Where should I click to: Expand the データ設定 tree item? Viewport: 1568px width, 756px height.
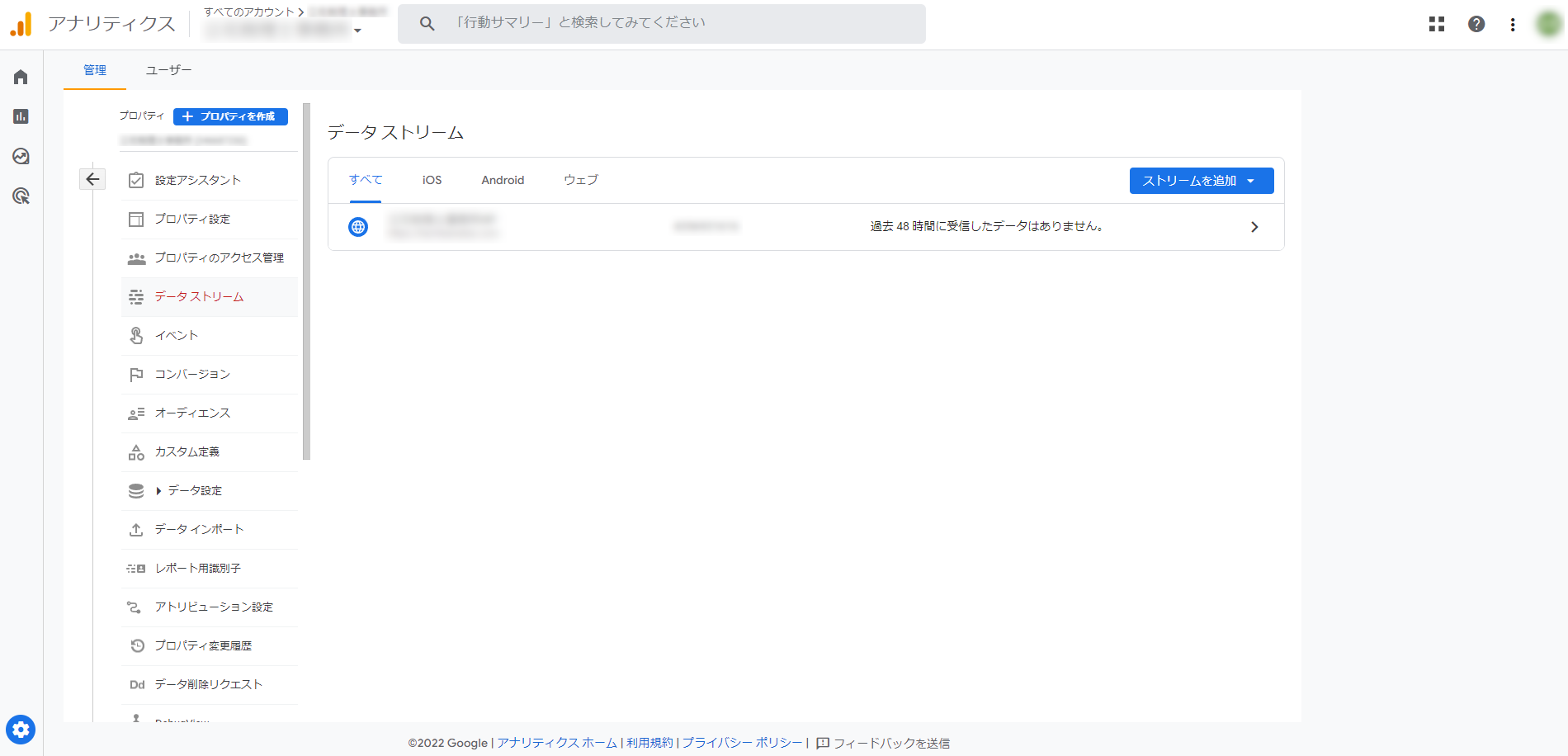[x=158, y=491]
